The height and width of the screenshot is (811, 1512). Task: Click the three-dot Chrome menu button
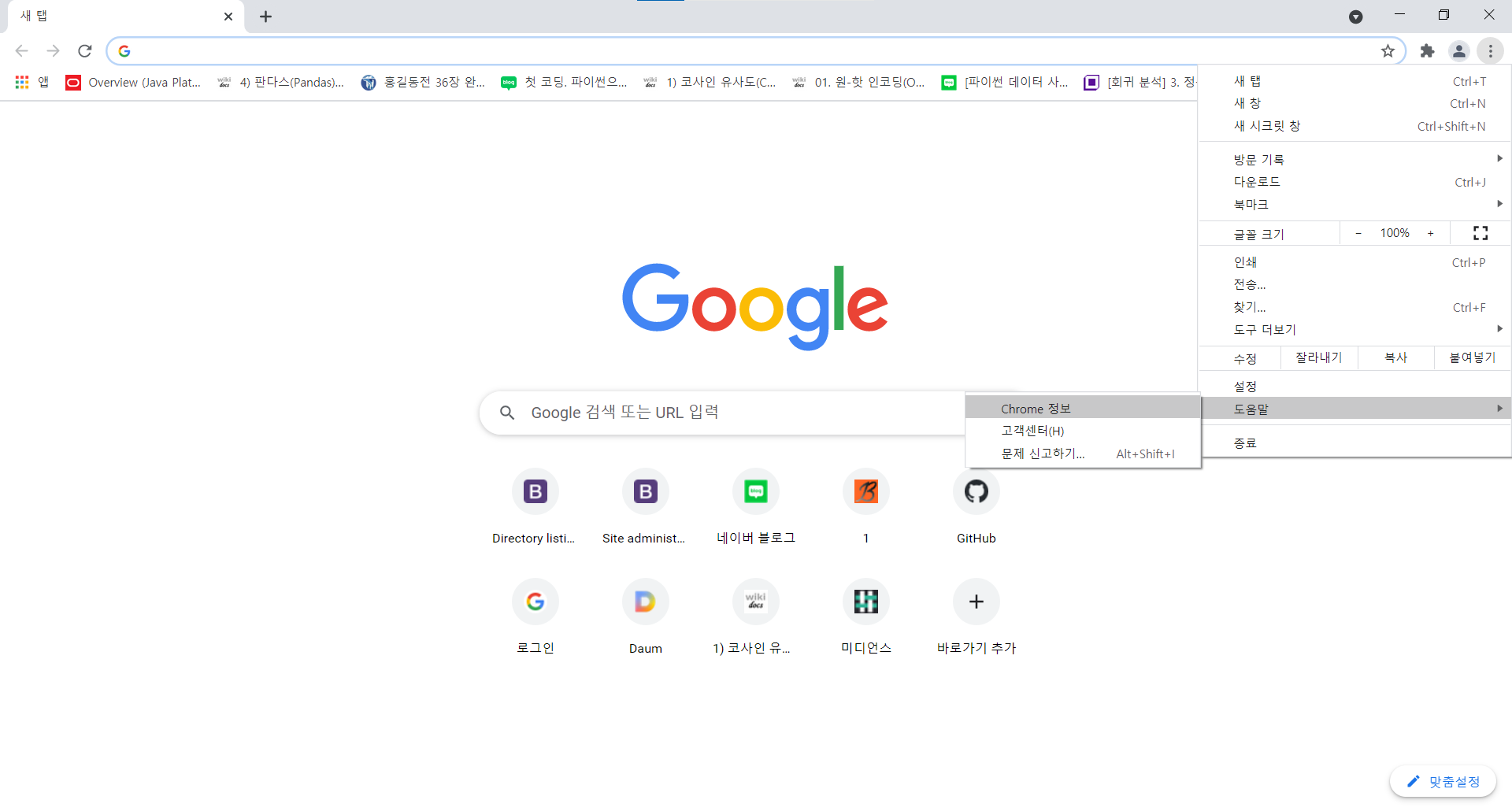tap(1490, 51)
